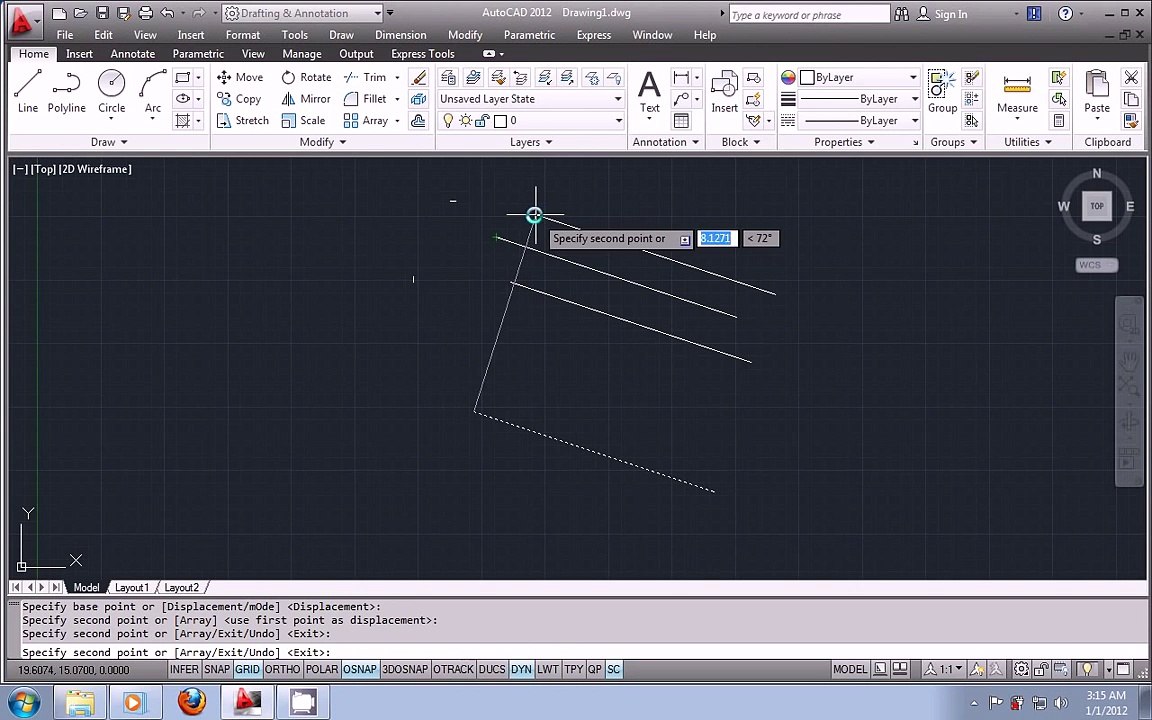The height and width of the screenshot is (720, 1152).
Task: Click the Erase icon in Modify panel
Action: 418,77
